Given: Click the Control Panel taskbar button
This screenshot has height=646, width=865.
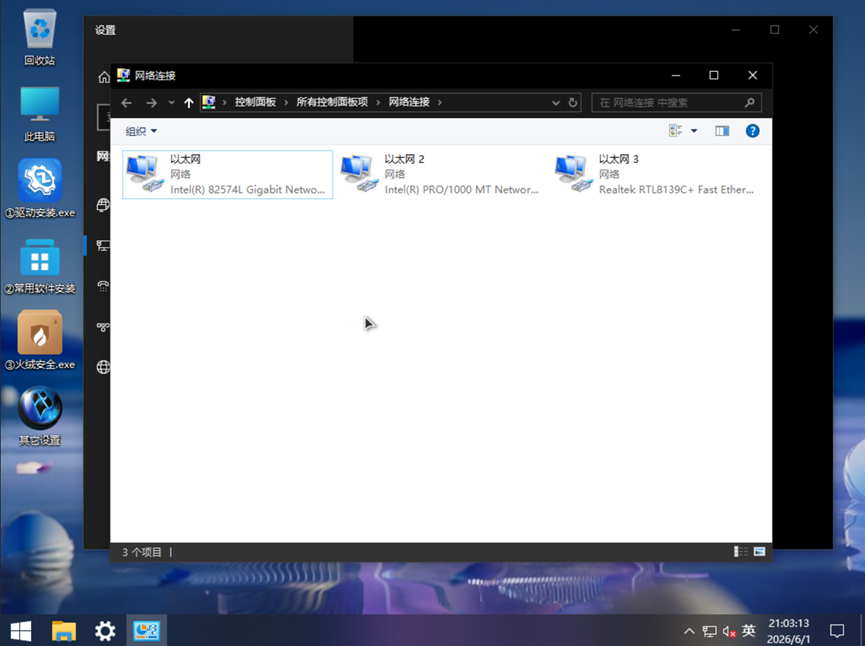Looking at the screenshot, I should pos(146,631).
